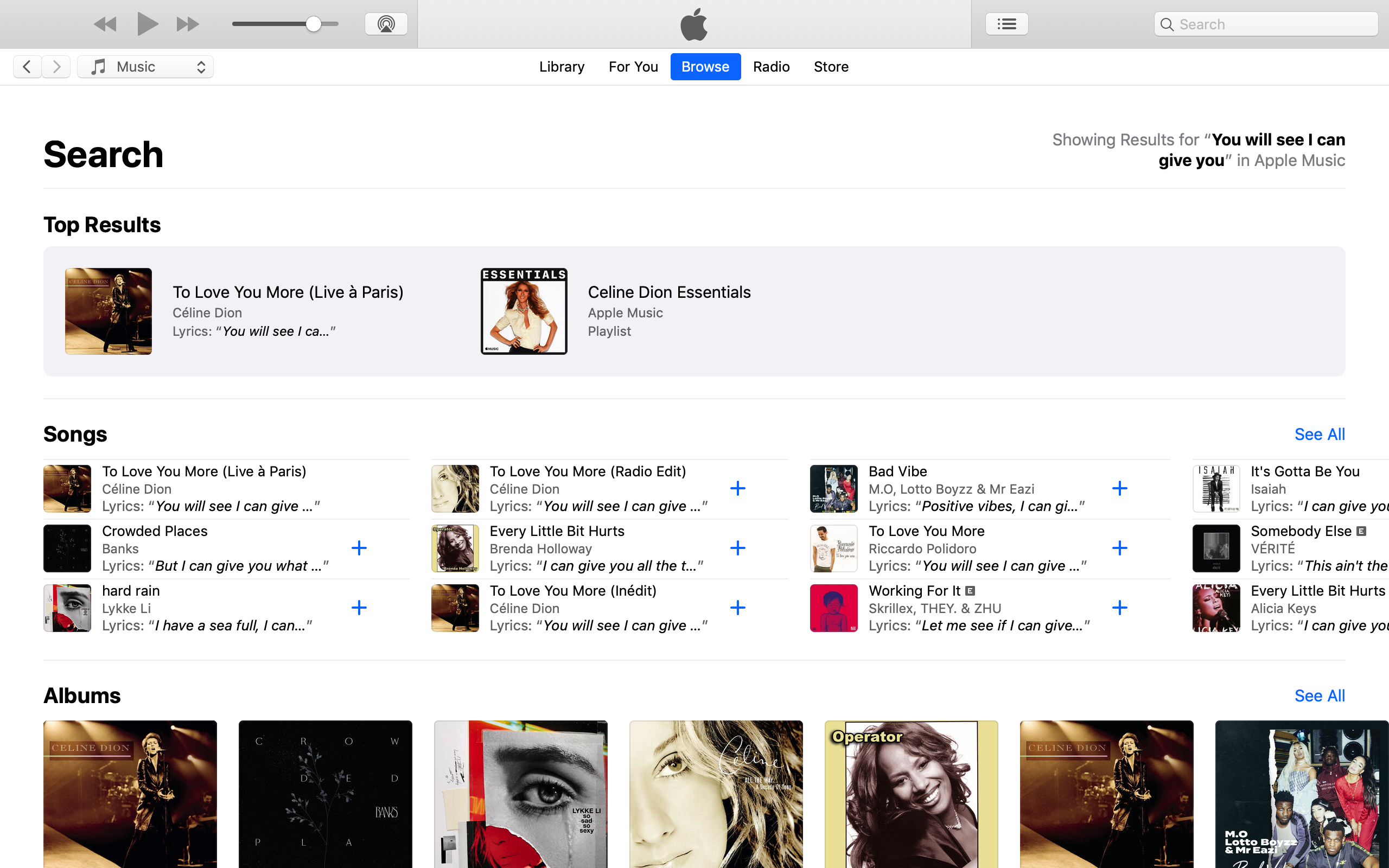The width and height of the screenshot is (1389, 868).
Task: Open the Operator album cover
Action: [x=912, y=795]
